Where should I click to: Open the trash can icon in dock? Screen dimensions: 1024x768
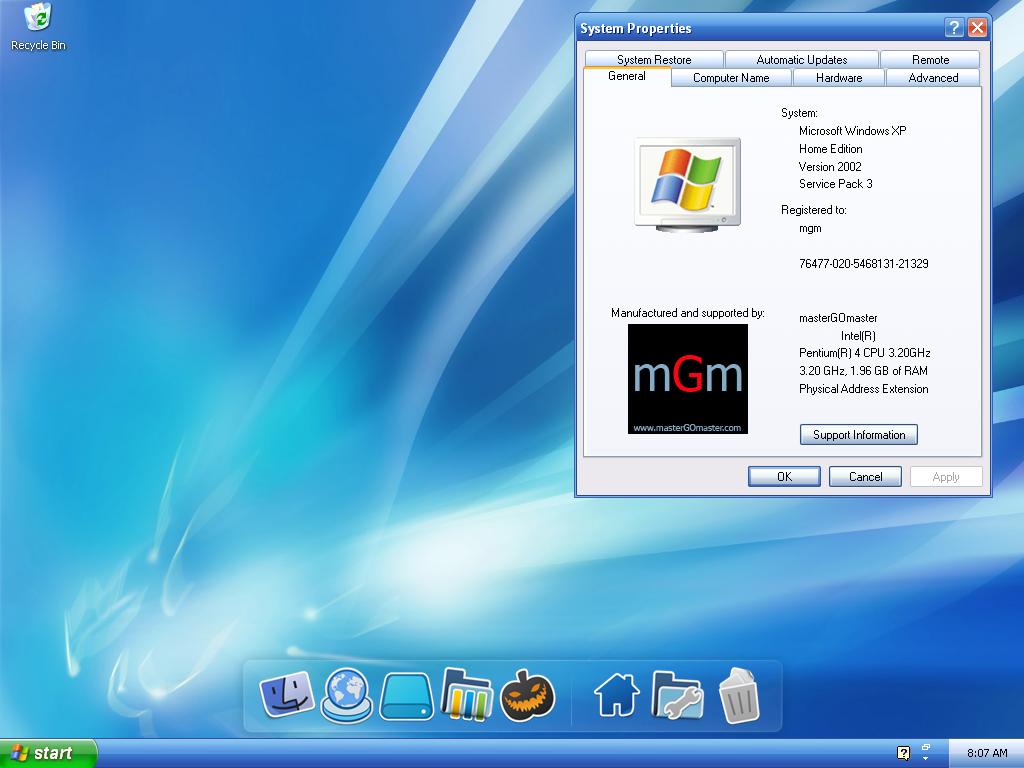coord(739,695)
